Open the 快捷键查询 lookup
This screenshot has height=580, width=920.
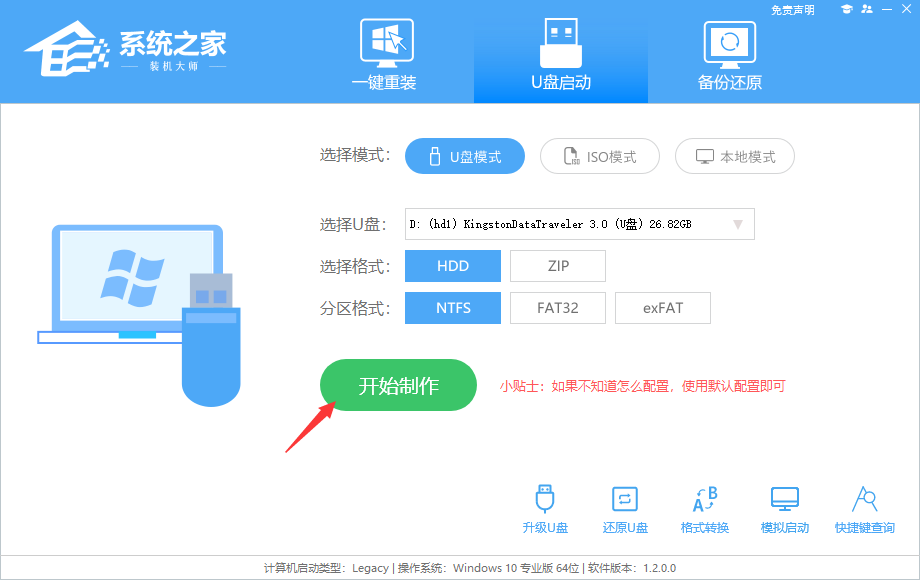864,508
